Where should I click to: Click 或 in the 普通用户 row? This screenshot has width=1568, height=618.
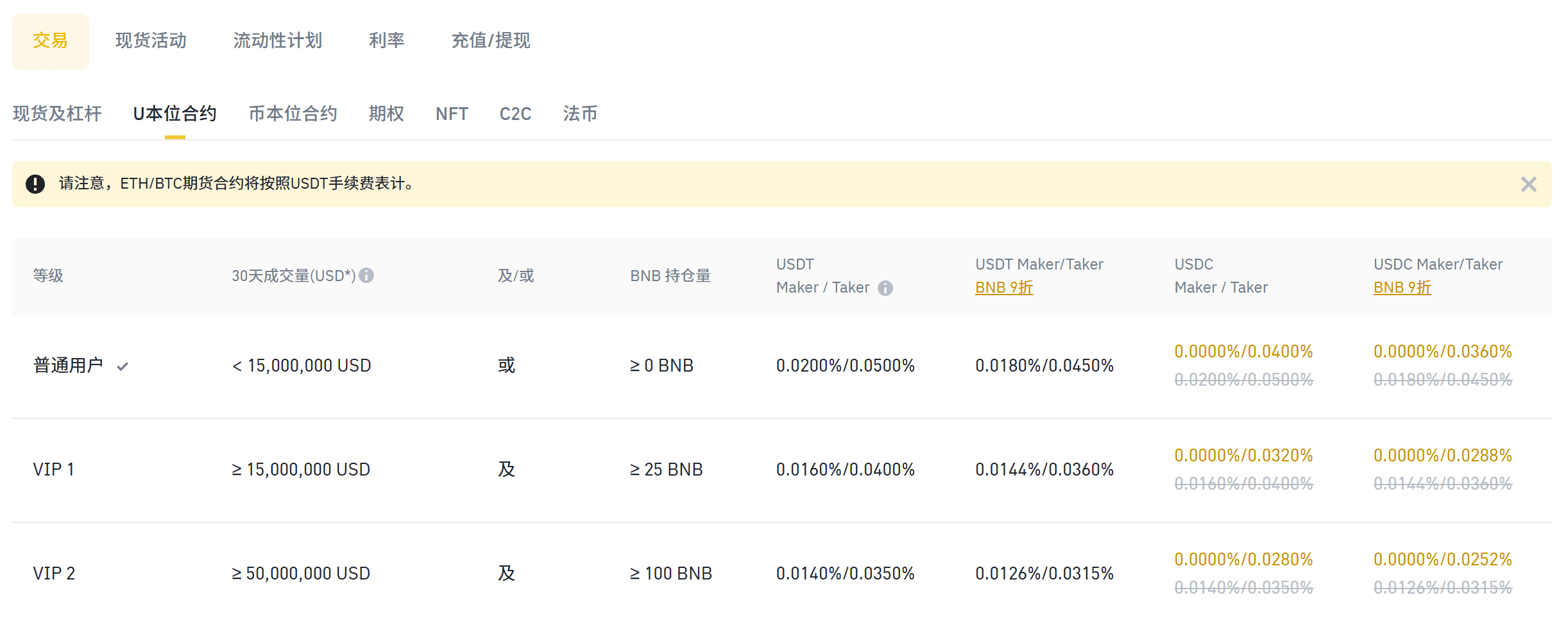[x=506, y=366]
